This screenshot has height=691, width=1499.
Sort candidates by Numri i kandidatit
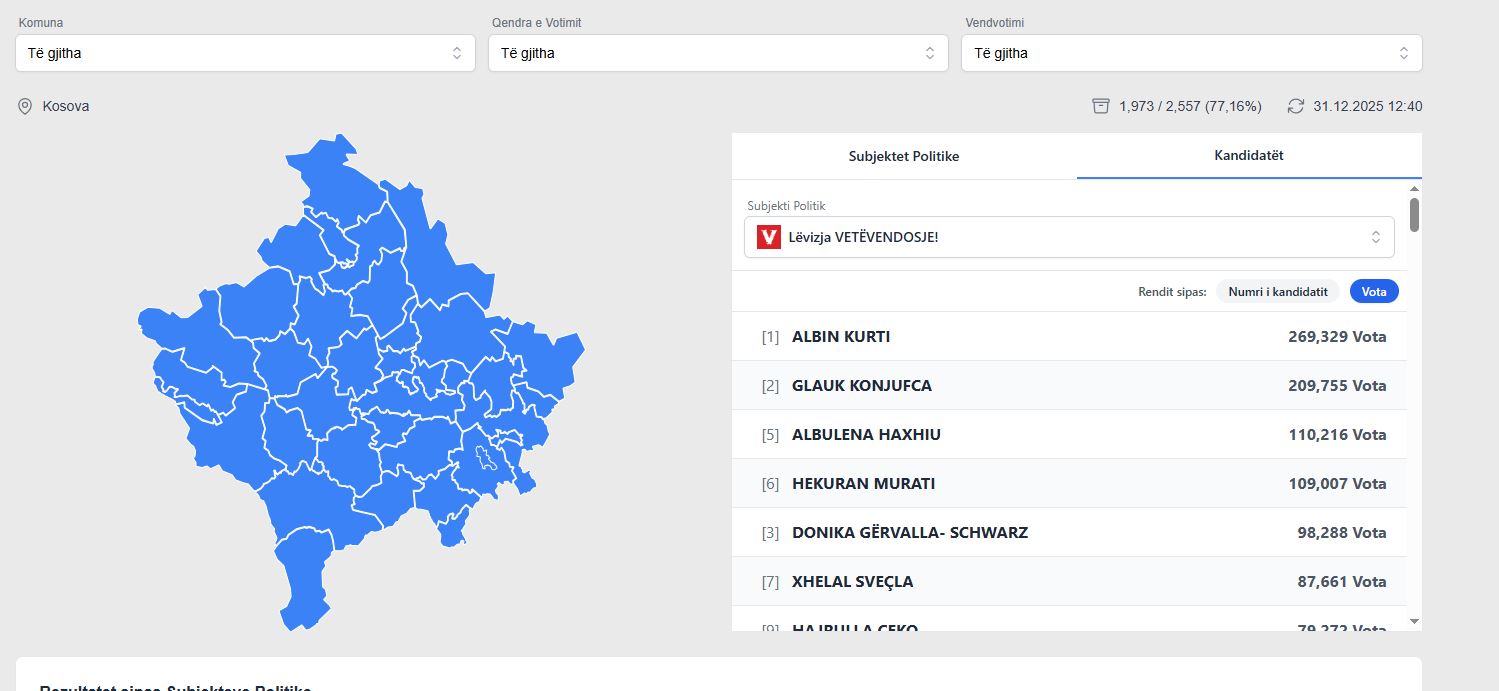pyautogui.click(x=1277, y=291)
